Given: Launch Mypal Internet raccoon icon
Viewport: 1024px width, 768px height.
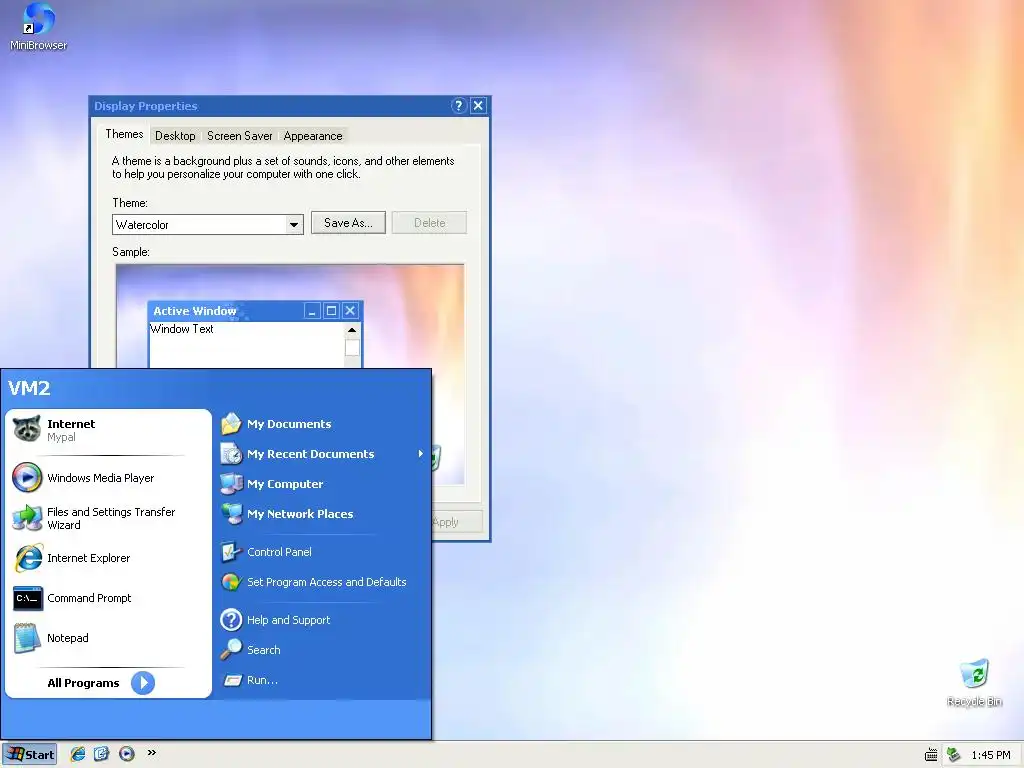Looking at the screenshot, I should point(27,430).
